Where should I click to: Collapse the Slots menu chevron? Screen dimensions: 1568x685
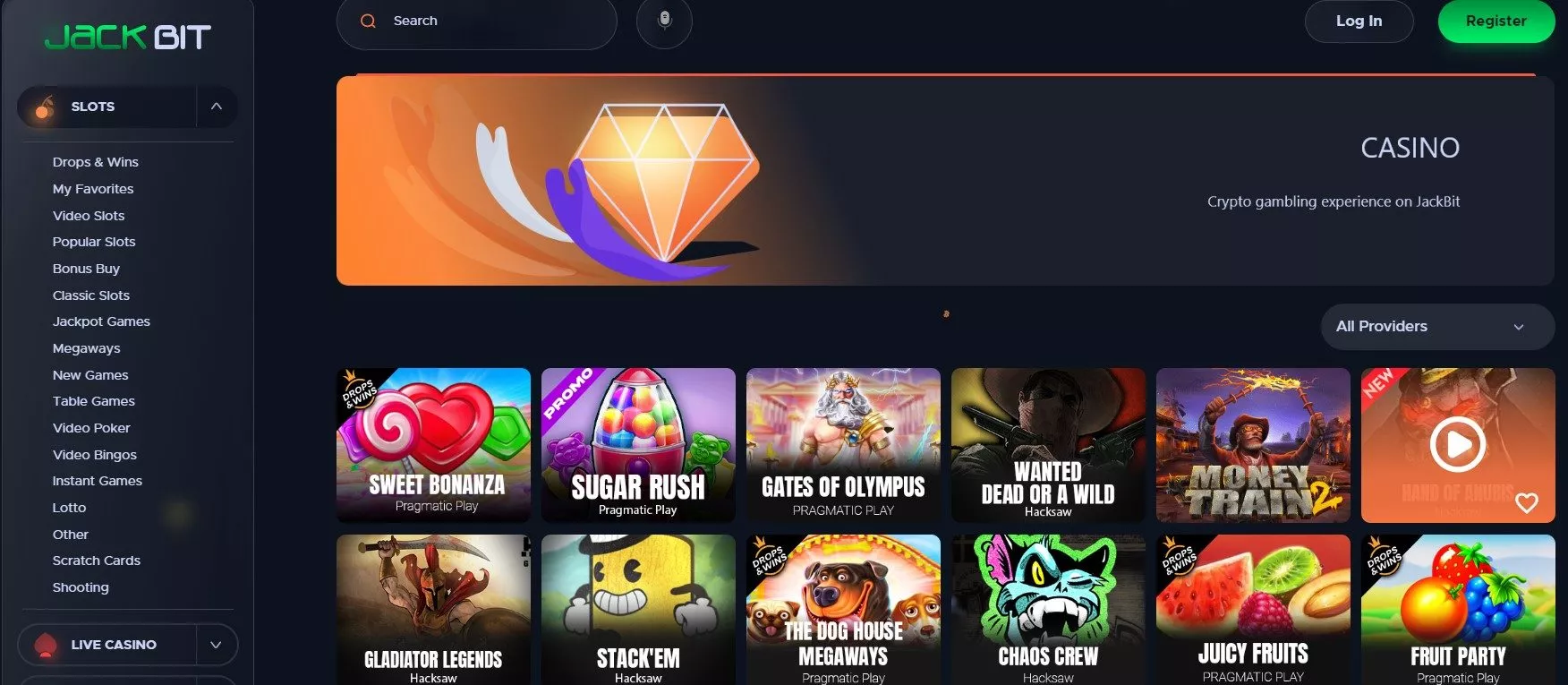tap(216, 107)
